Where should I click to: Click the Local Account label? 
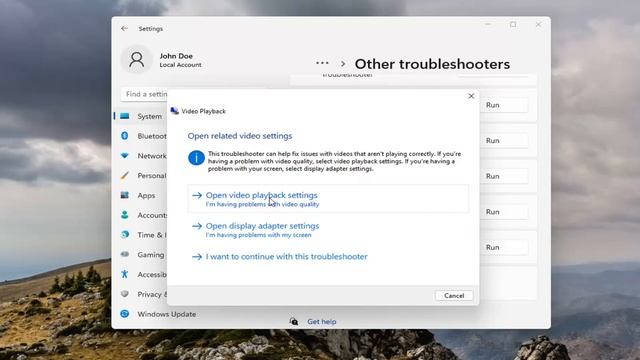click(x=180, y=65)
